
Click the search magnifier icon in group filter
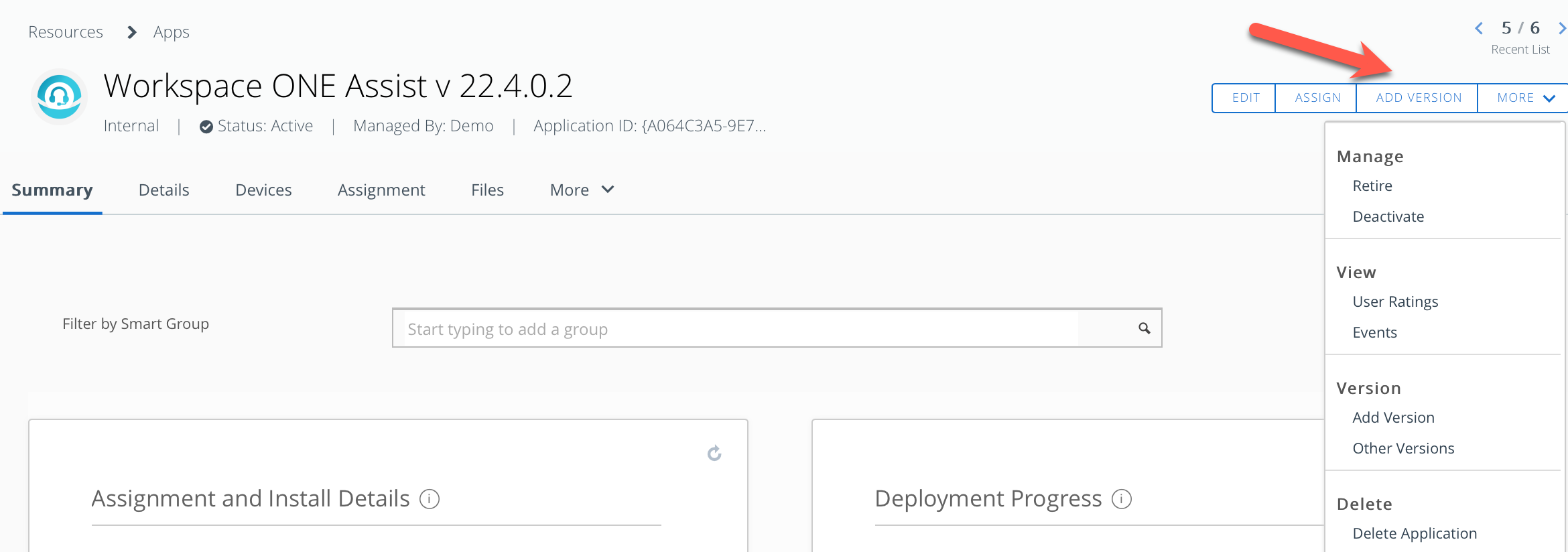(x=1145, y=328)
